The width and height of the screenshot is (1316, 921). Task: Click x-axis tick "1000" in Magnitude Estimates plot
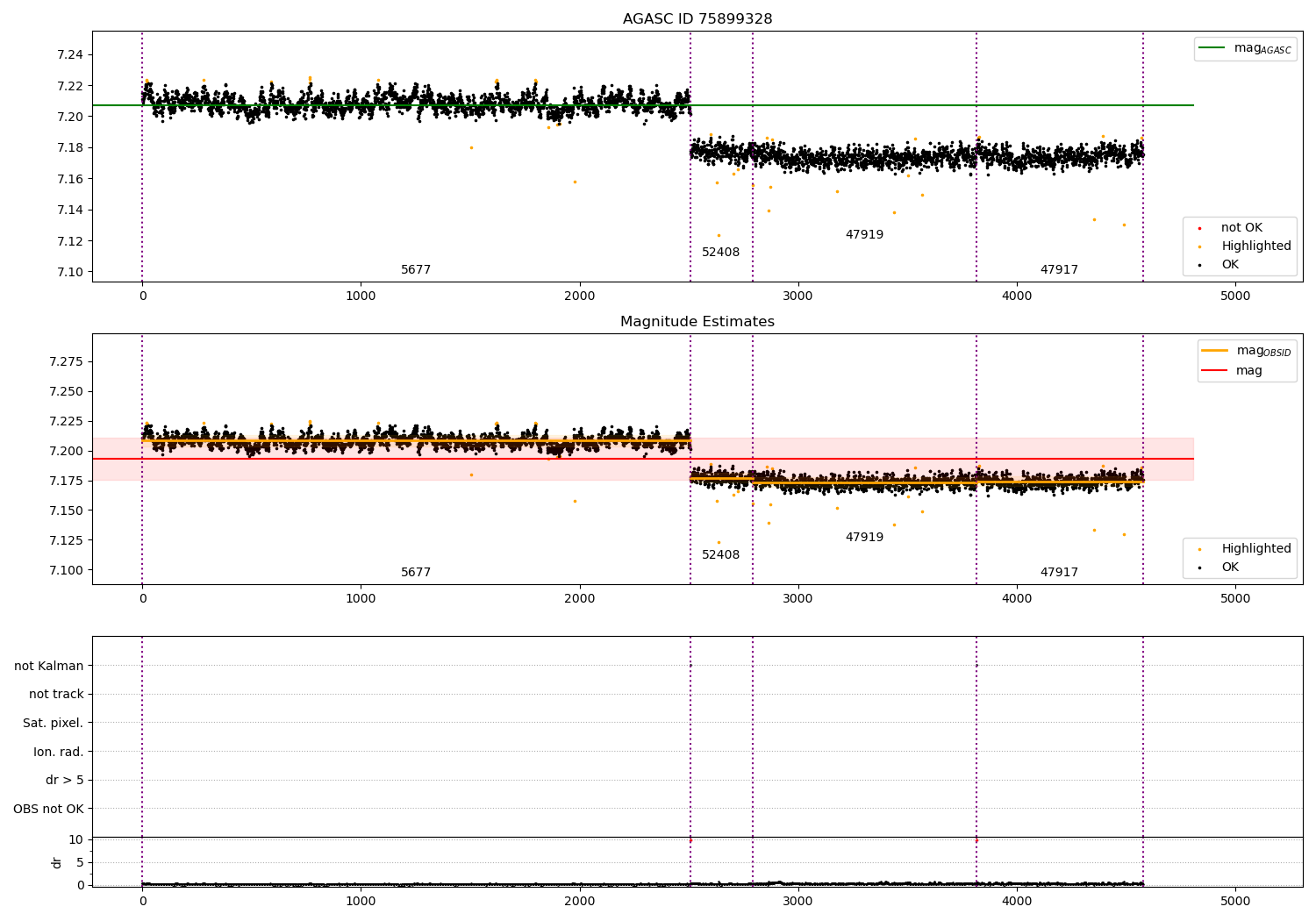tap(361, 599)
